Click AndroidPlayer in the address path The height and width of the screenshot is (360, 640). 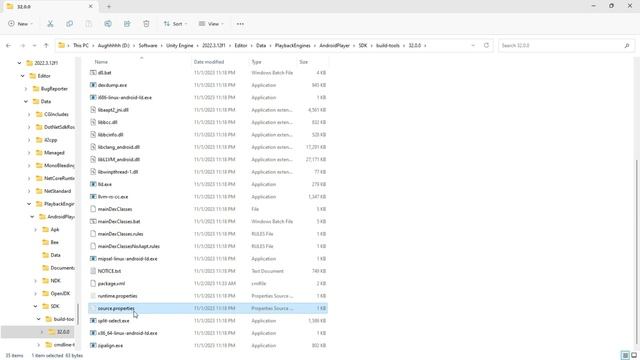coord(334,45)
